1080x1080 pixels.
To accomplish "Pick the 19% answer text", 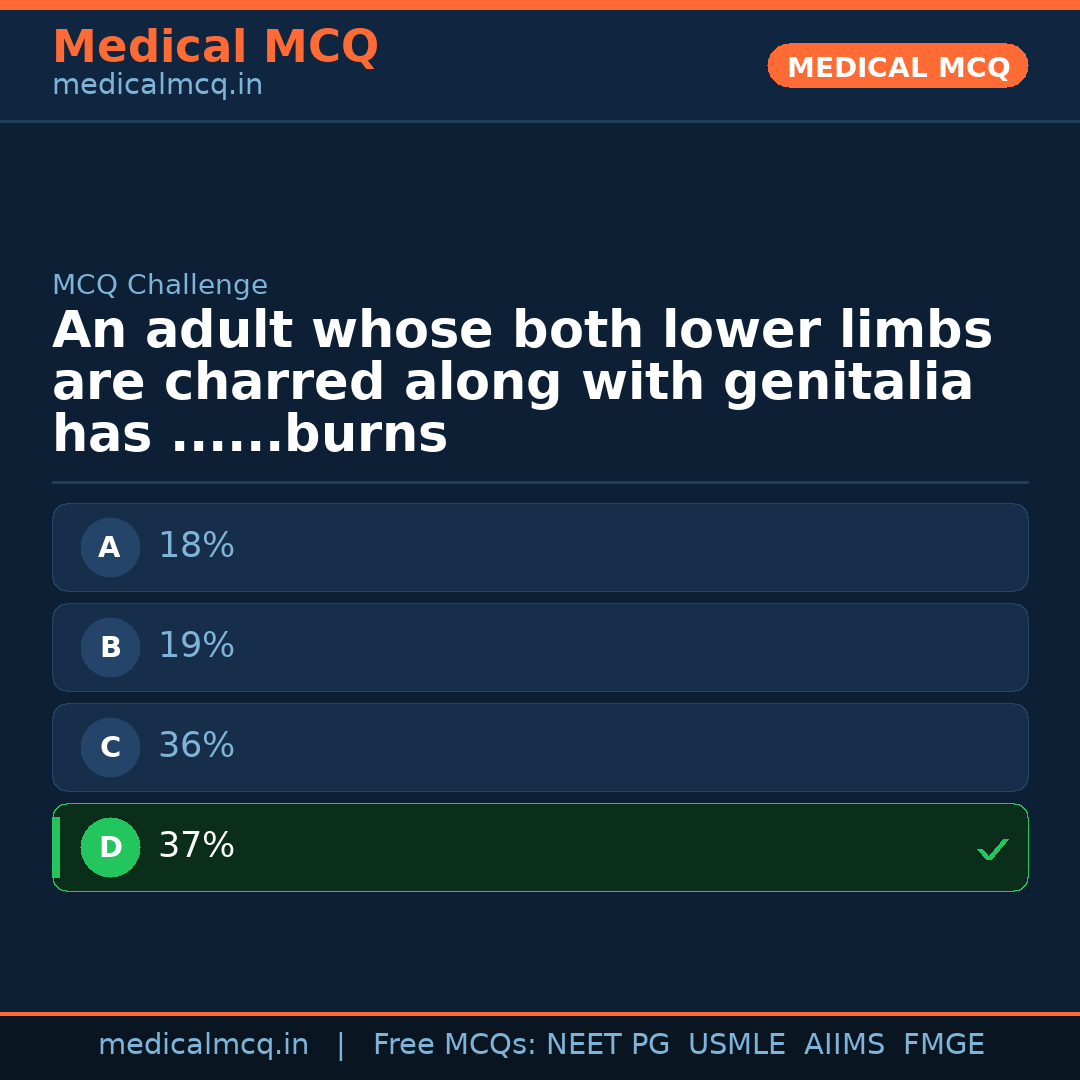I will (196, 646).
